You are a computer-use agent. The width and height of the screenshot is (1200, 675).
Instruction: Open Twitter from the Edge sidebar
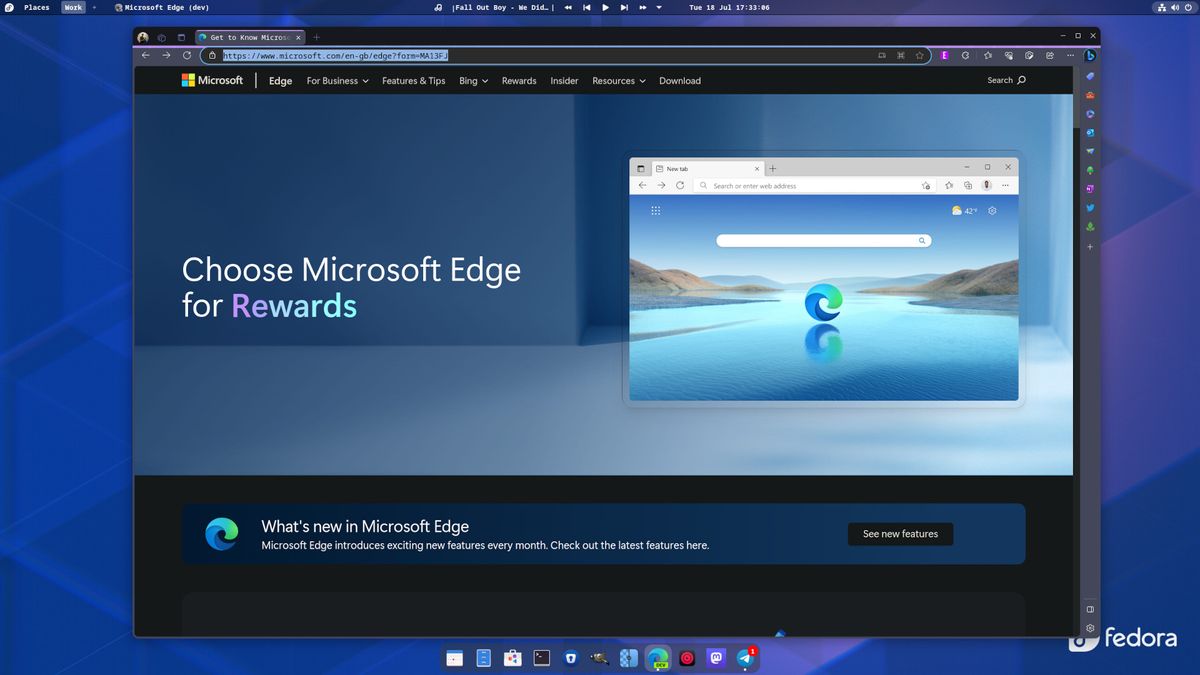(1089, 208)
